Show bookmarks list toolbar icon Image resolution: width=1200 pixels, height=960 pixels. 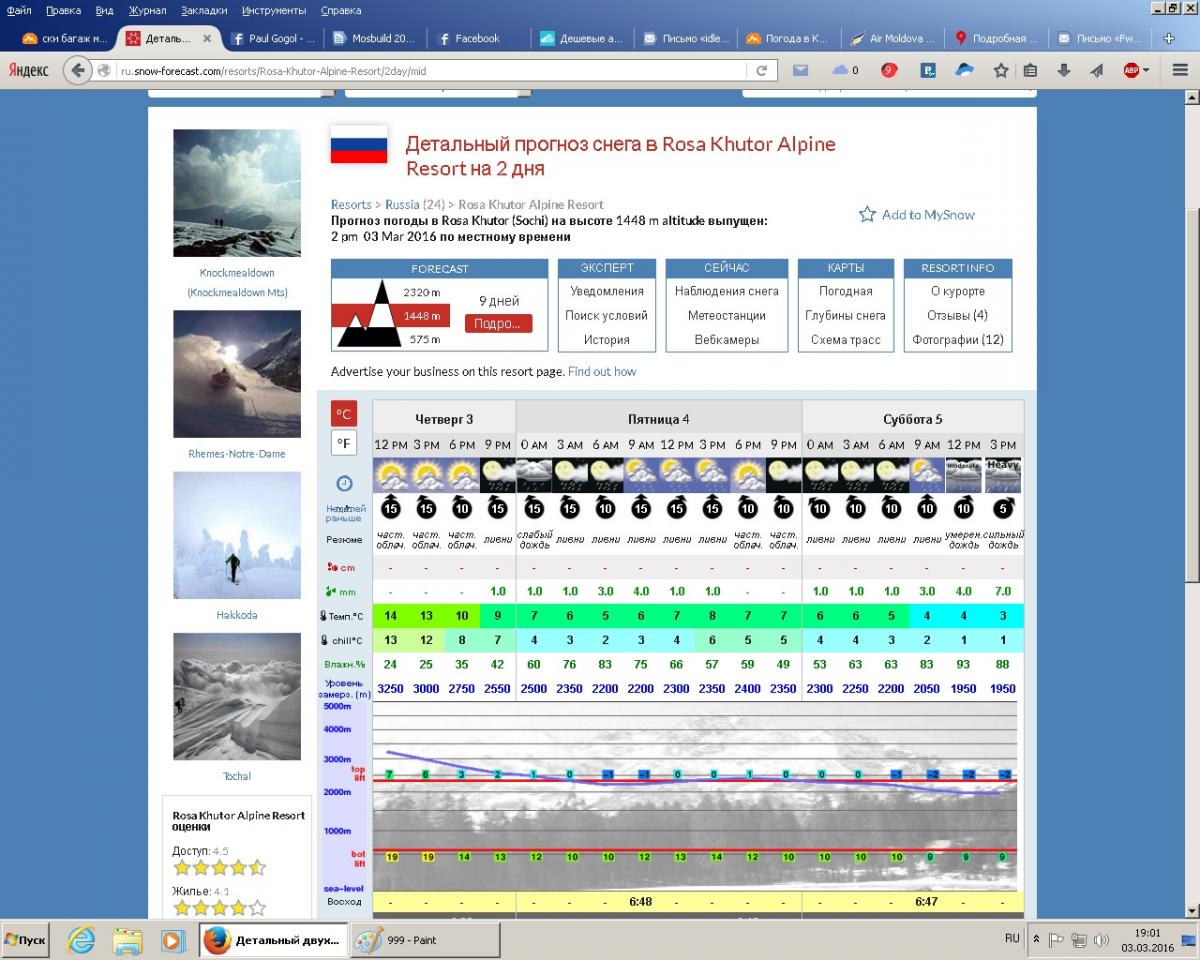click(1030, 71)
